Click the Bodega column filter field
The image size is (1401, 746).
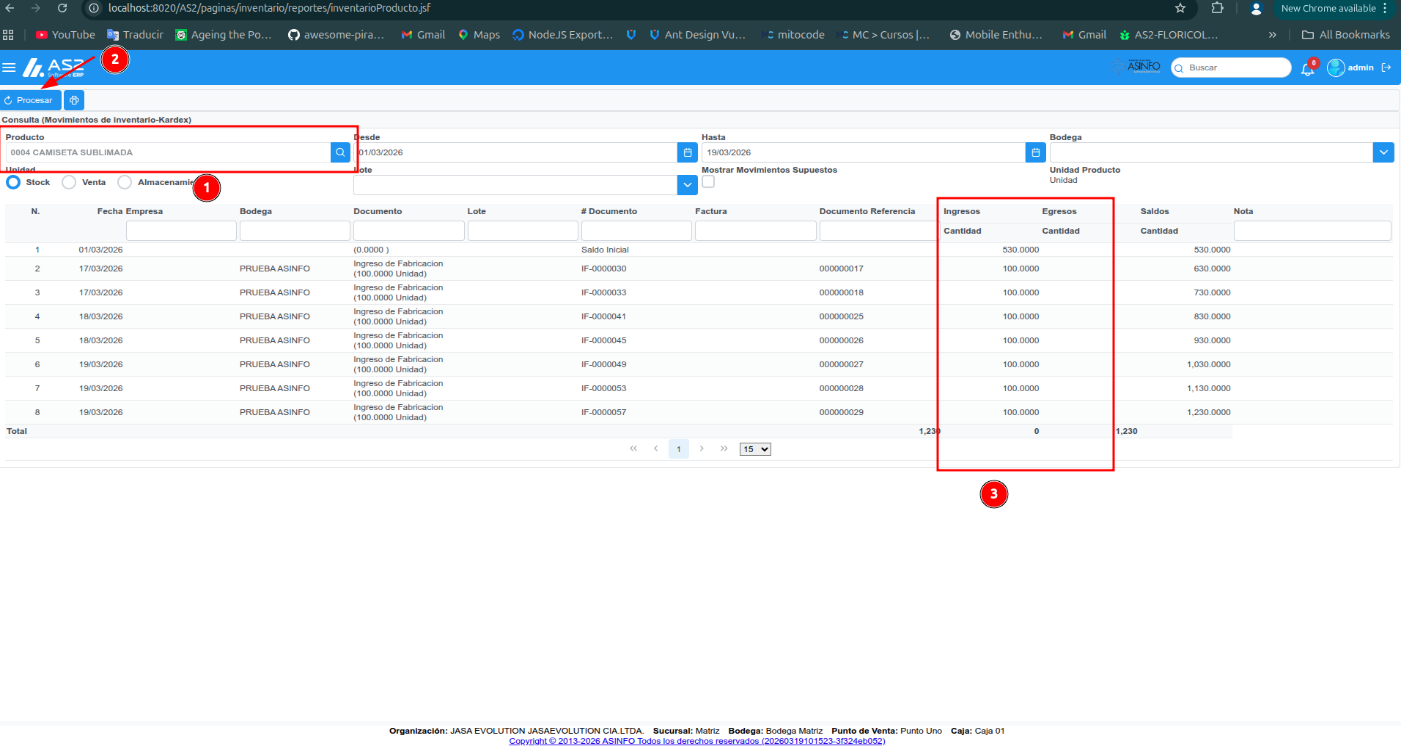point(295,231)
